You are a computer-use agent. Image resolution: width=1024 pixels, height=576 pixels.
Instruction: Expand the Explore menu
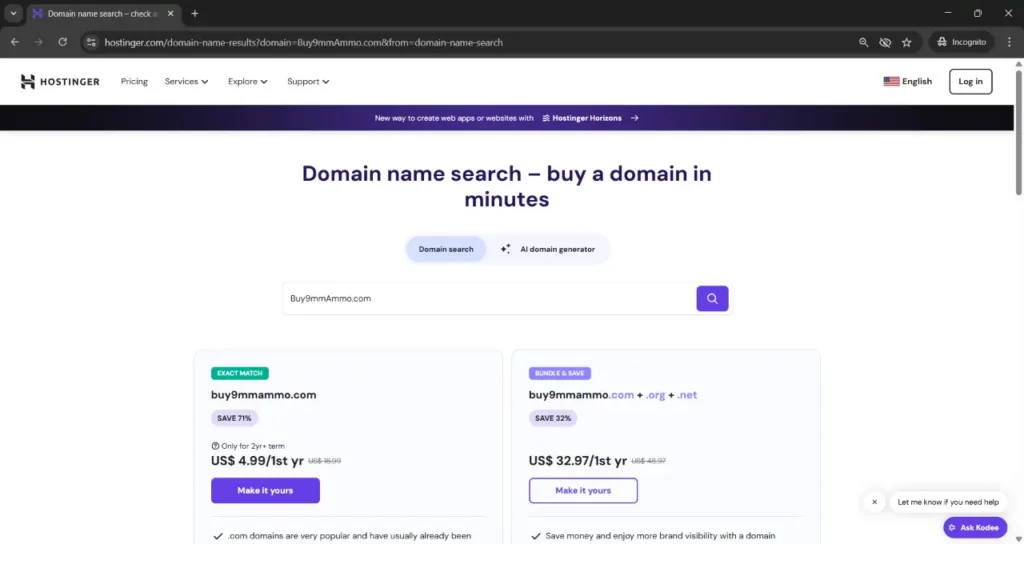coord(248,82)
